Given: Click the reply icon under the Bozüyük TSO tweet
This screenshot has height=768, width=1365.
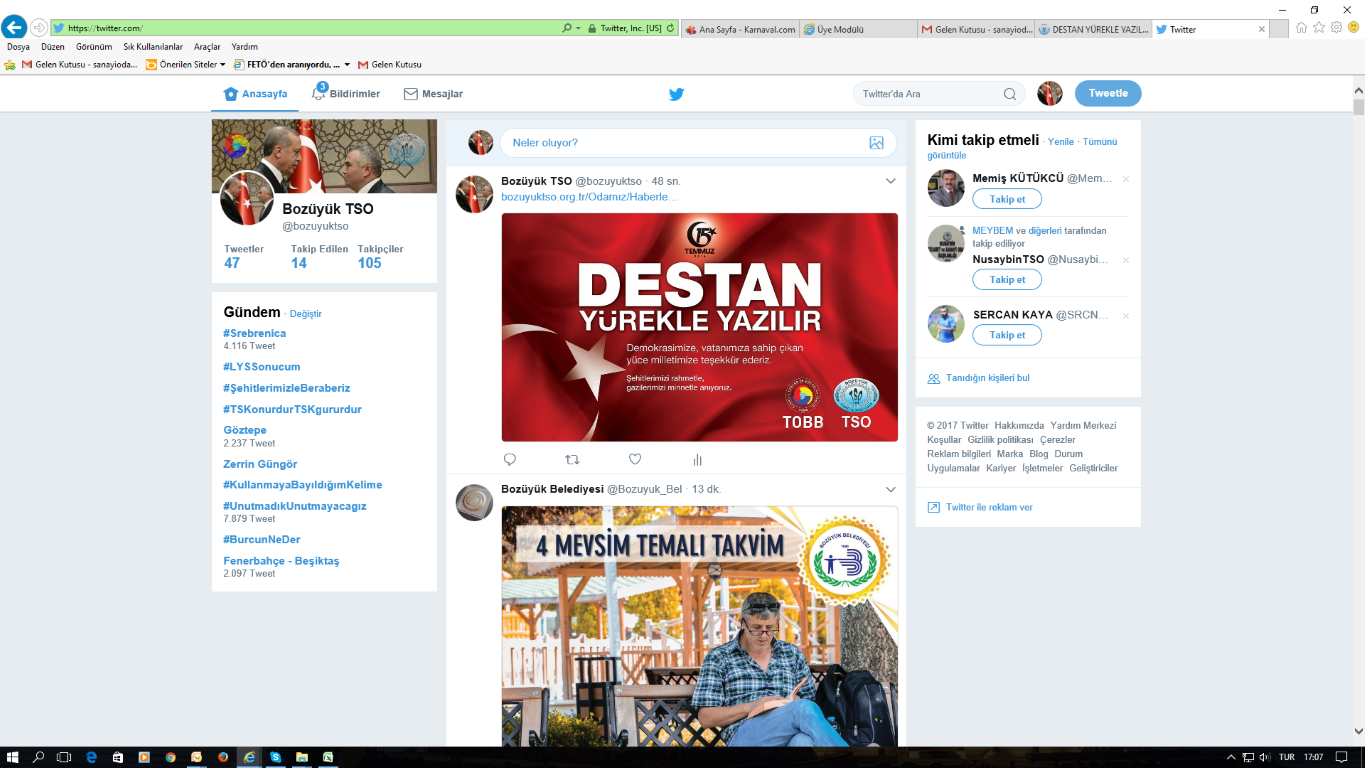Looking at the screenshot, I should (510, 459).
